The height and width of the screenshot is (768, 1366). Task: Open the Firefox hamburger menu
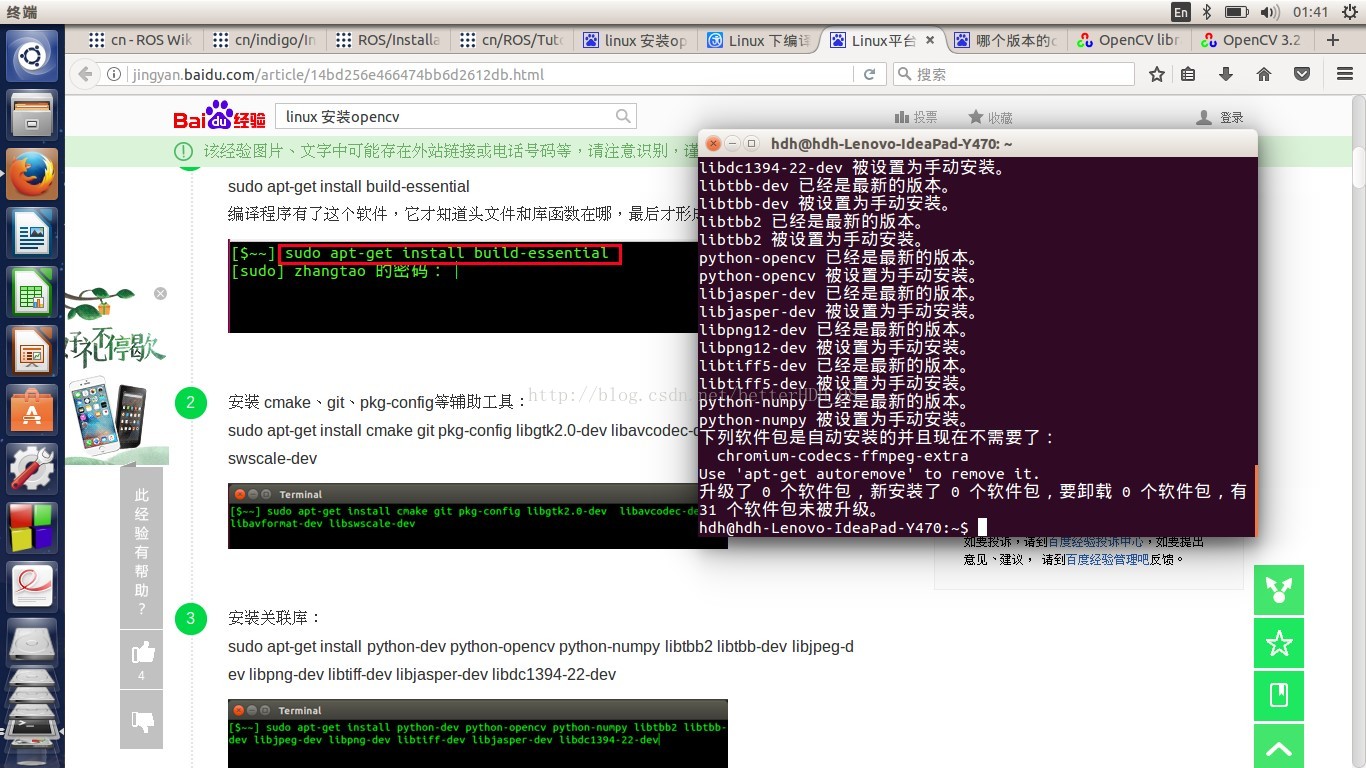click(x=1345, y=74)
